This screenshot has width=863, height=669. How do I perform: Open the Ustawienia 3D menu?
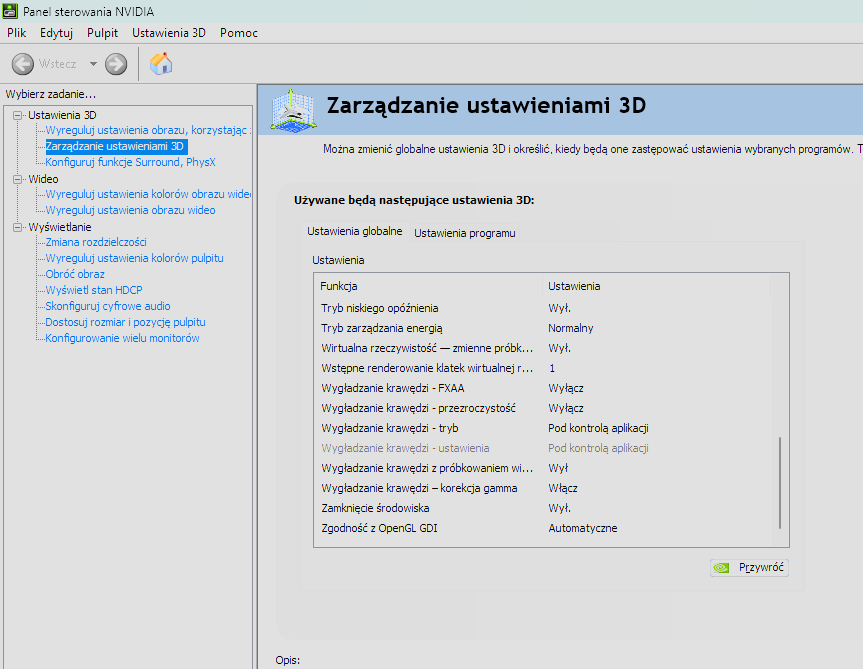click(168, 33)
